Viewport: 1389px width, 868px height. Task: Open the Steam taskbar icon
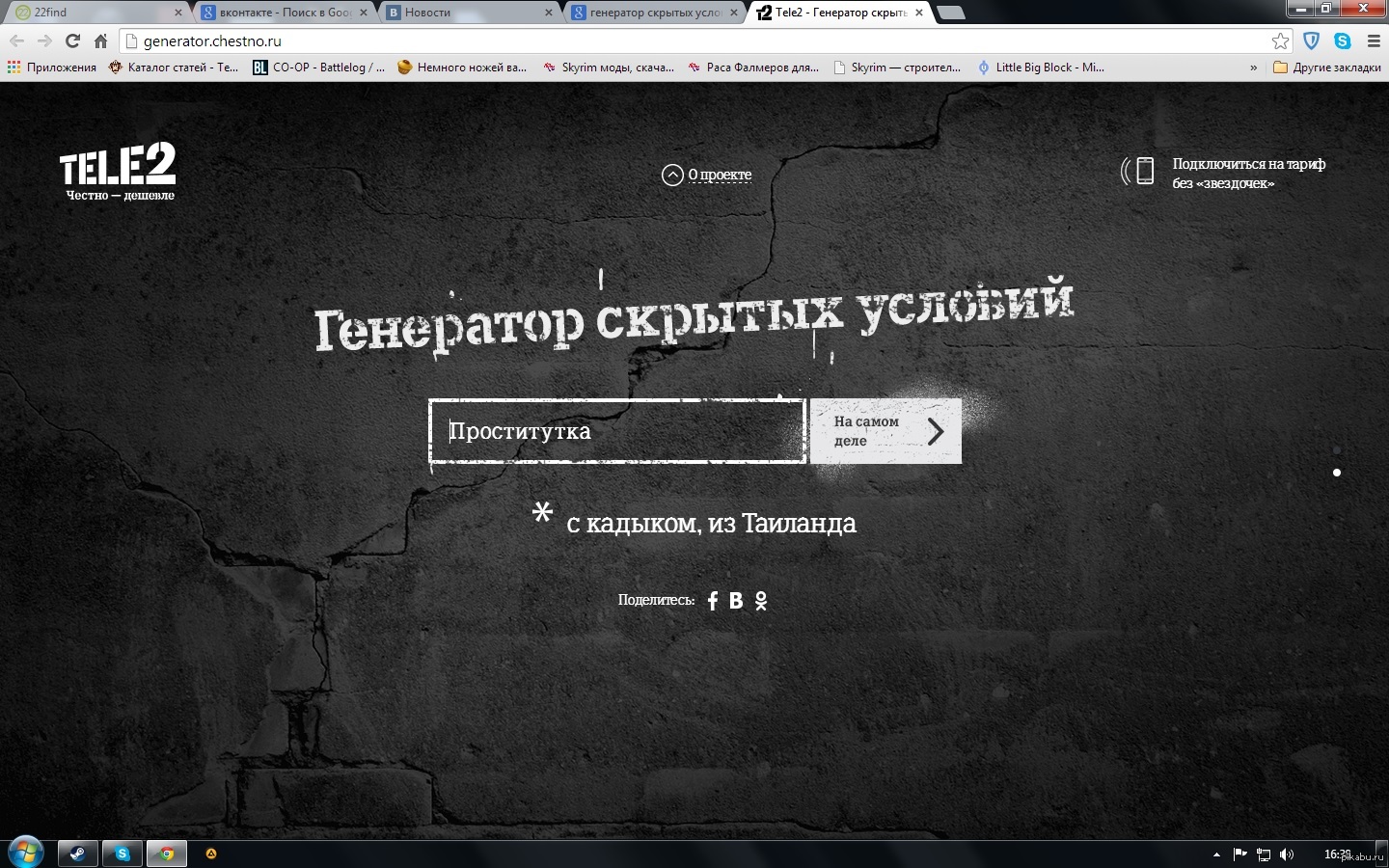tap(77, 854)
